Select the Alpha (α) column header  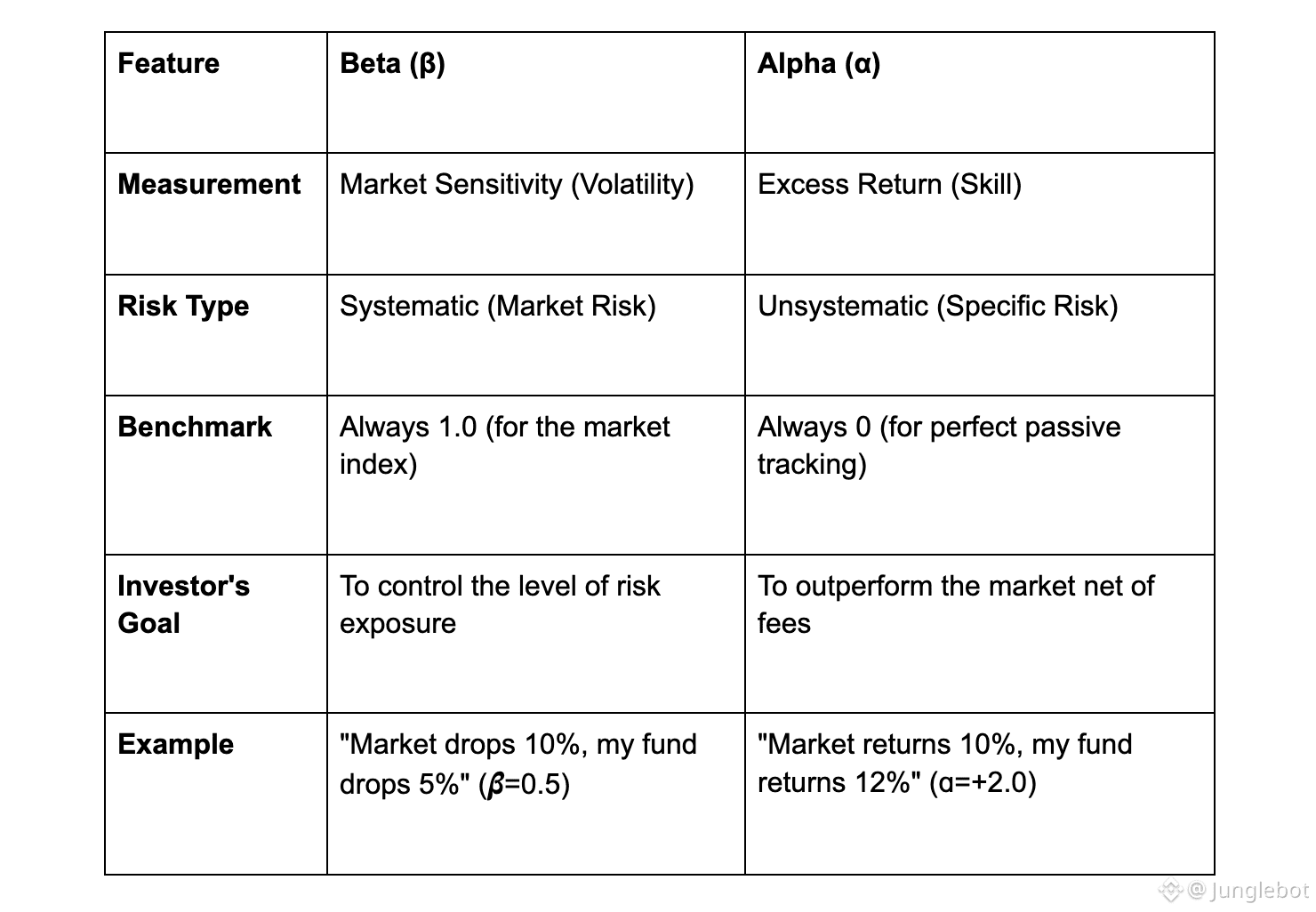818,64
